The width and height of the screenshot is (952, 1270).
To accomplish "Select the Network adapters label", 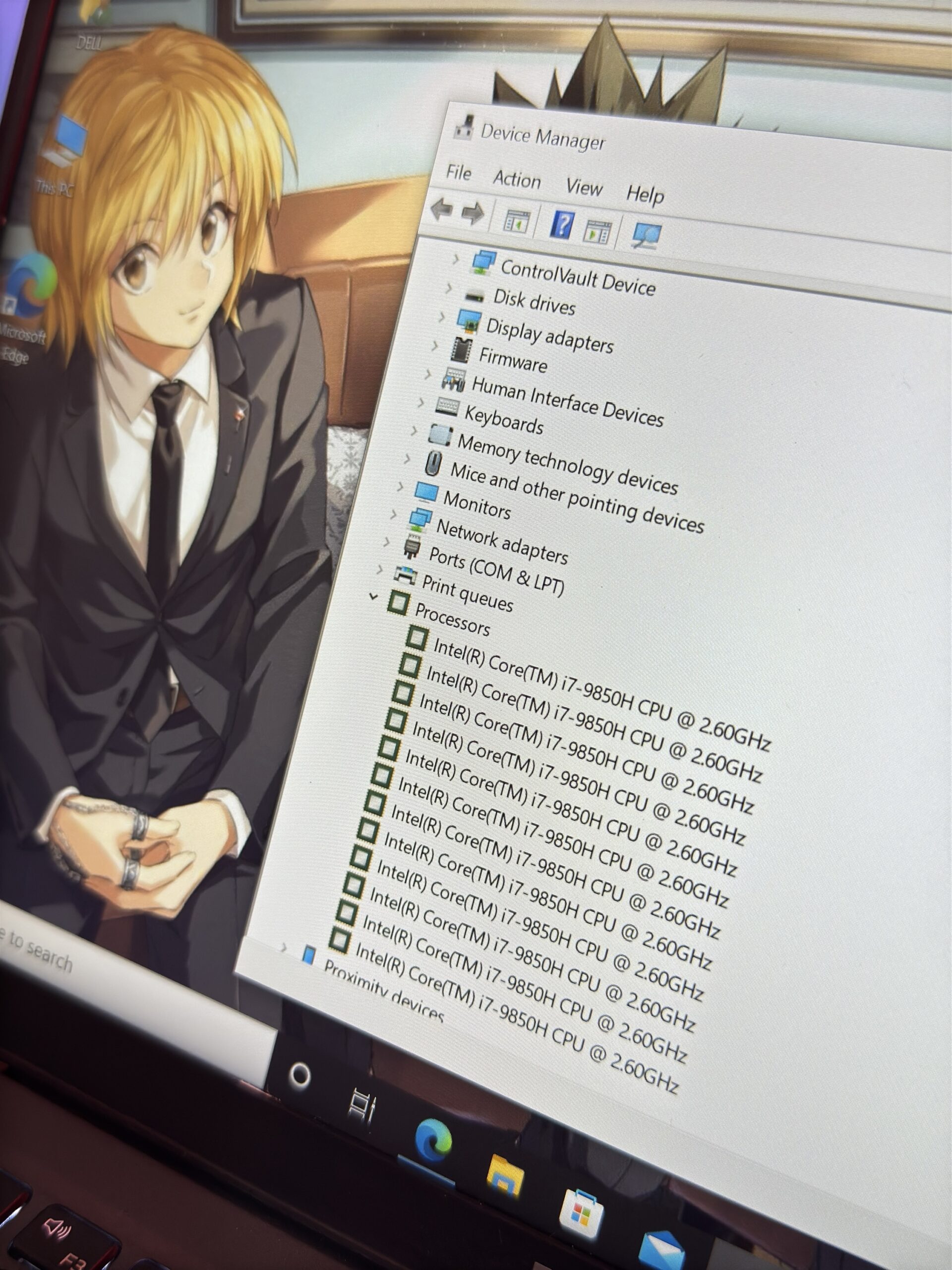I will [502, 541].
